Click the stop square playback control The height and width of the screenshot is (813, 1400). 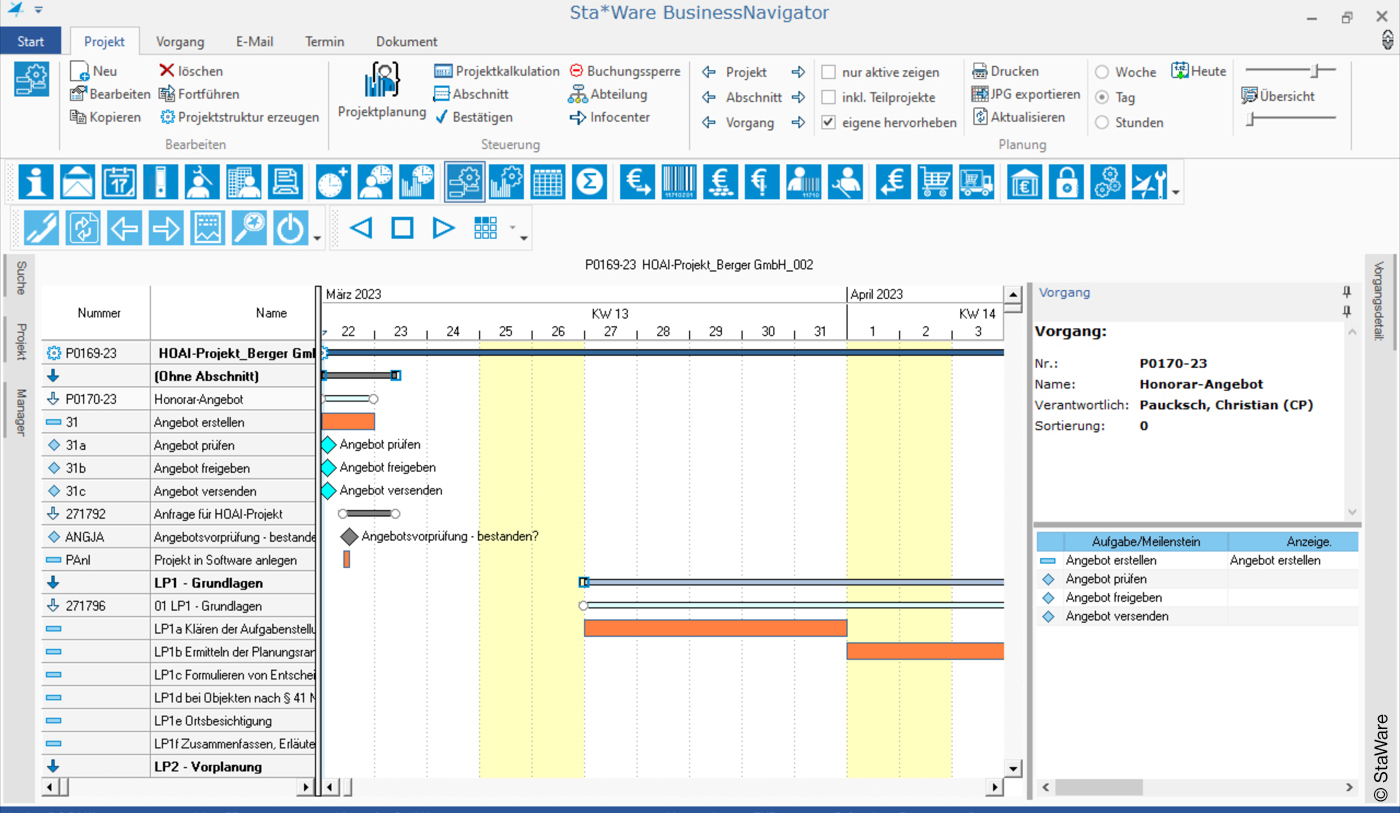[x=401, y=227]
